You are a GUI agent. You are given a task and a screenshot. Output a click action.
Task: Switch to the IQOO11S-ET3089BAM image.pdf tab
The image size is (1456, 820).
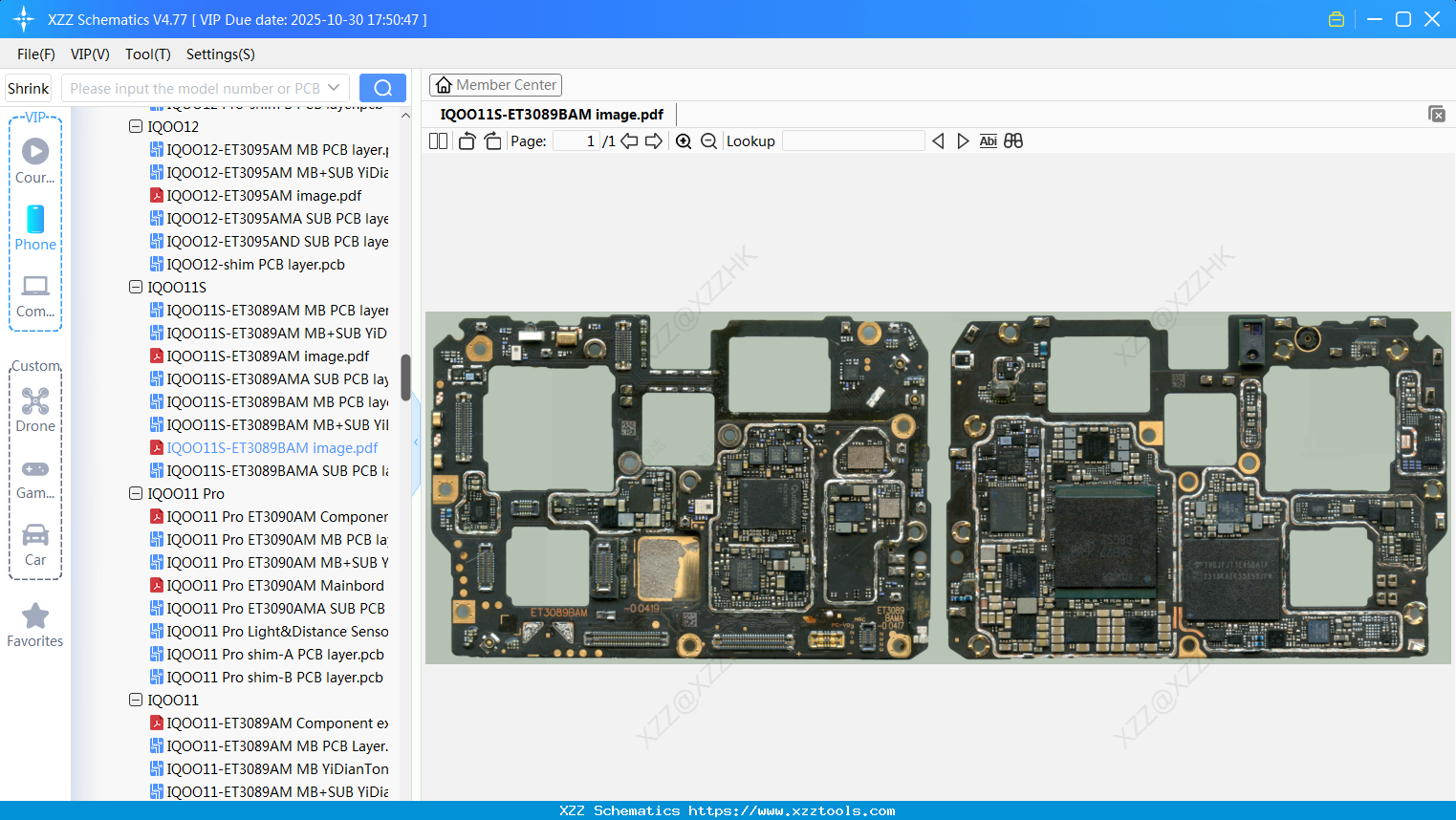point(552,114)
